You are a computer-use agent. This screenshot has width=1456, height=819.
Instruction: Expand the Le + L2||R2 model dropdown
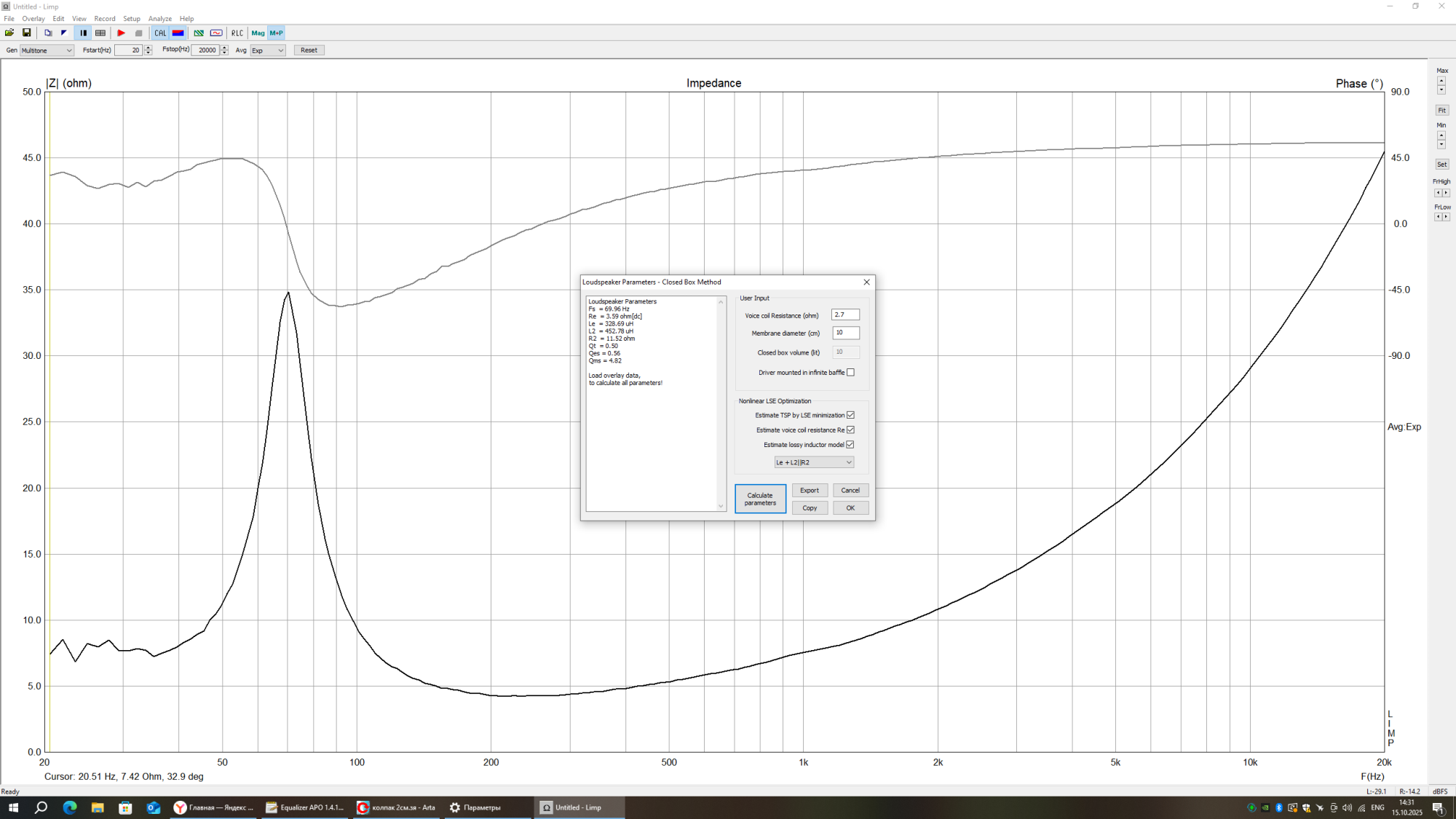[x=814, y=462]
